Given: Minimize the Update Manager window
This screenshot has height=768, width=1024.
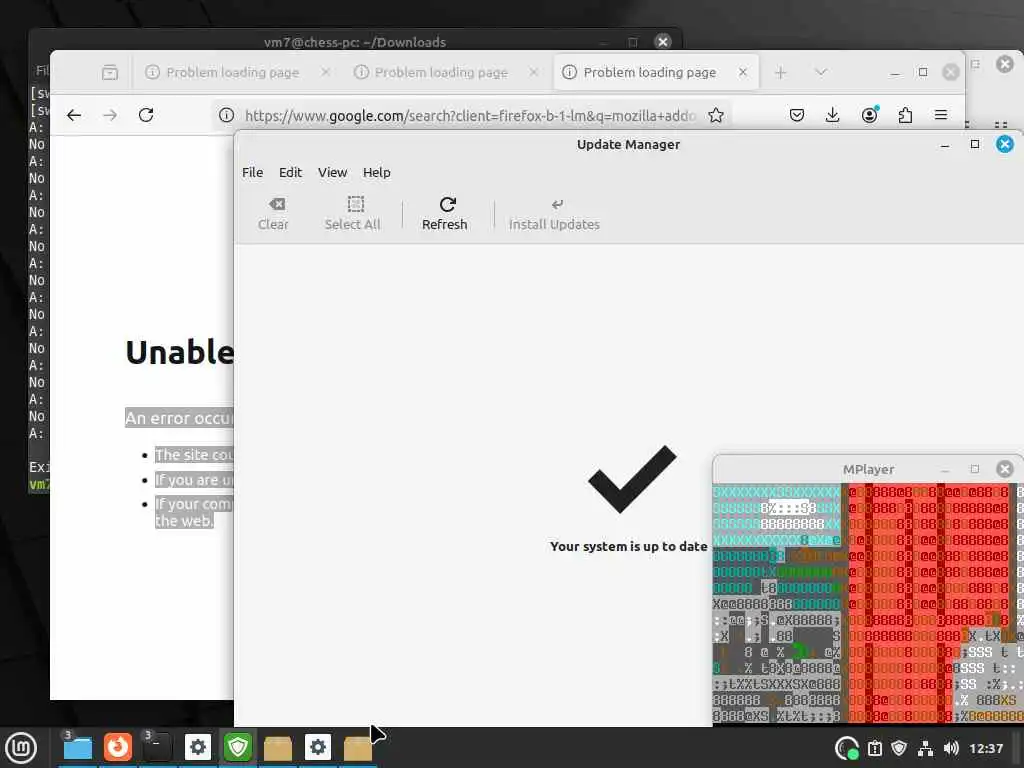Looking at the screenshot, I should 945,145.
